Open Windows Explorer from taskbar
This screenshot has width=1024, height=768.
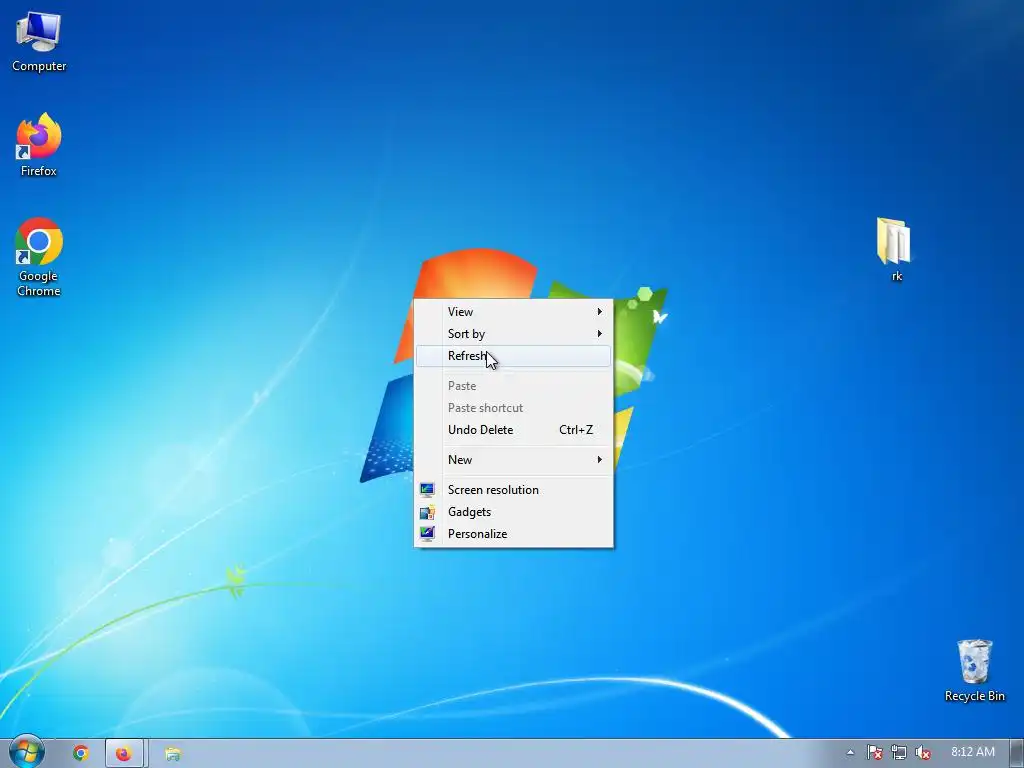click(x=172, y=754)
